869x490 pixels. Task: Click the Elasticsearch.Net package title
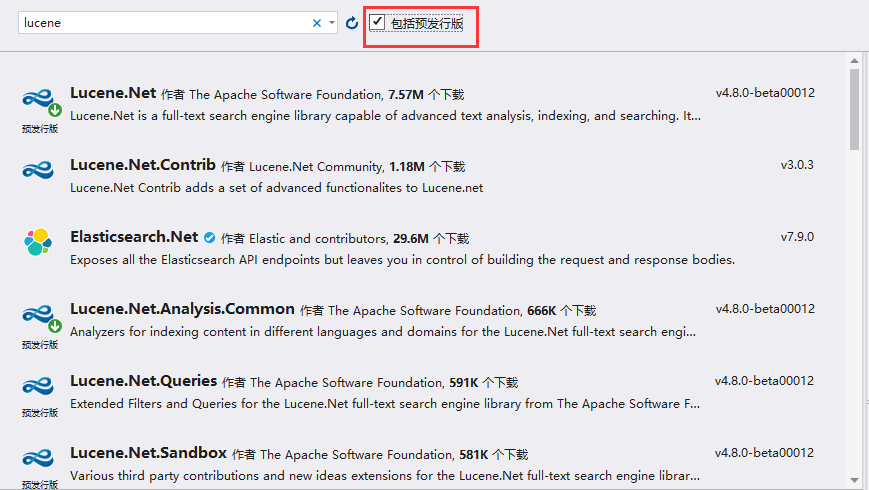coord(134,237)
